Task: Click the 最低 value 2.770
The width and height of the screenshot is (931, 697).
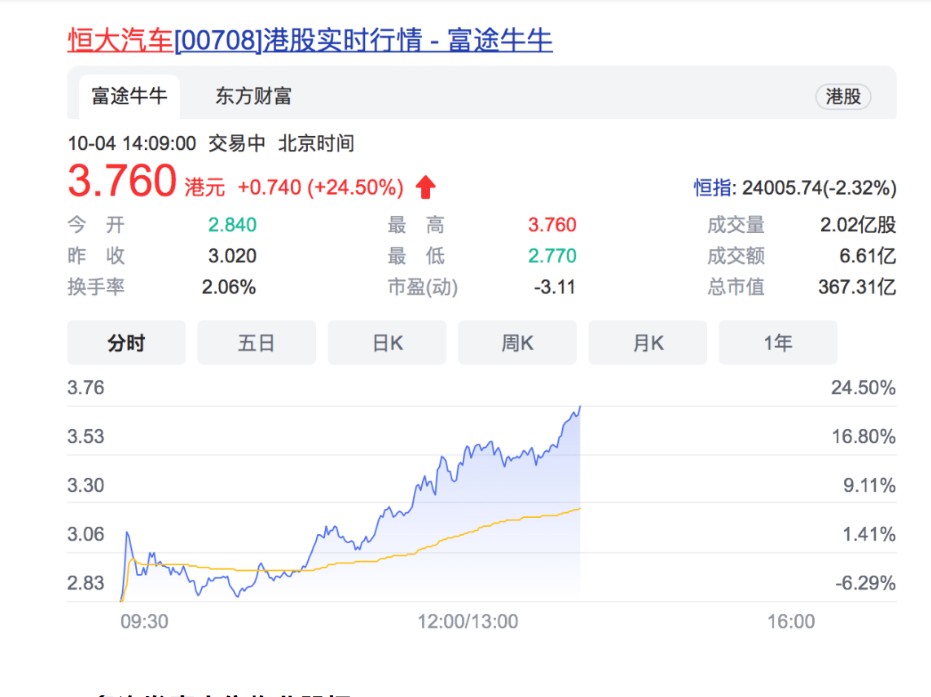Action: tap(552, 256)
